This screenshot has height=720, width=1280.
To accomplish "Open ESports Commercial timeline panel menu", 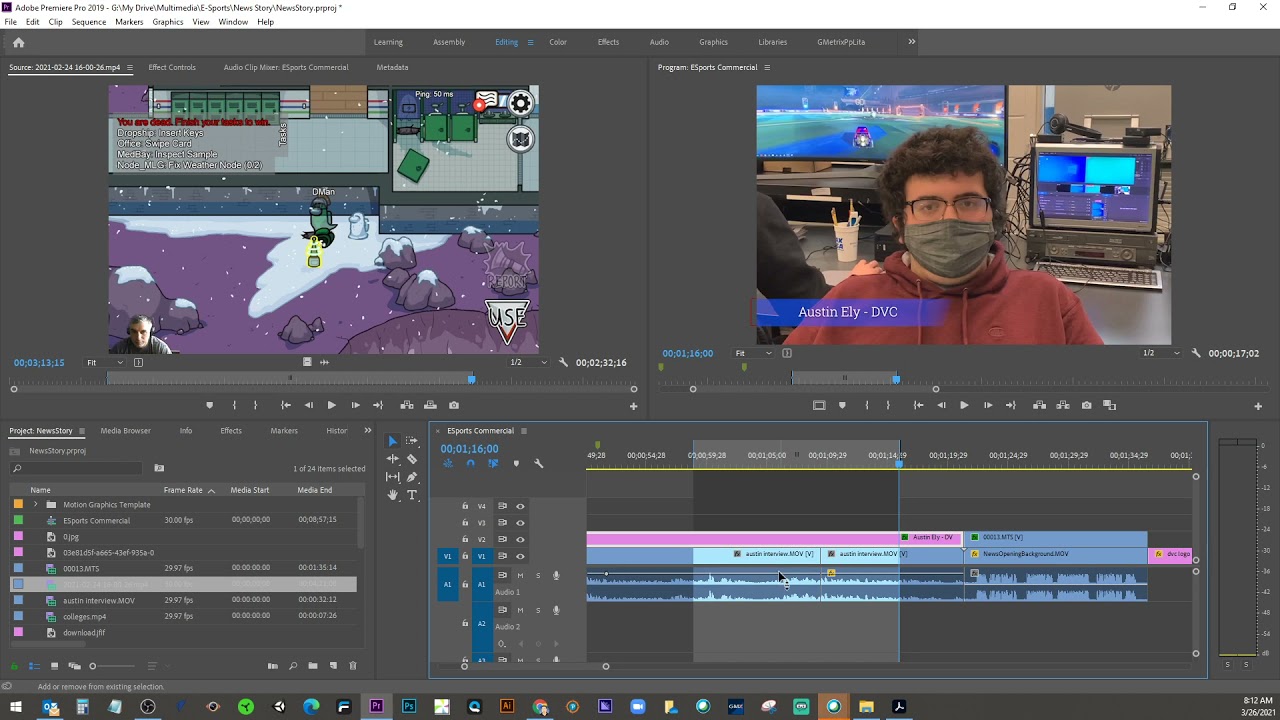I will click(523, 431).
